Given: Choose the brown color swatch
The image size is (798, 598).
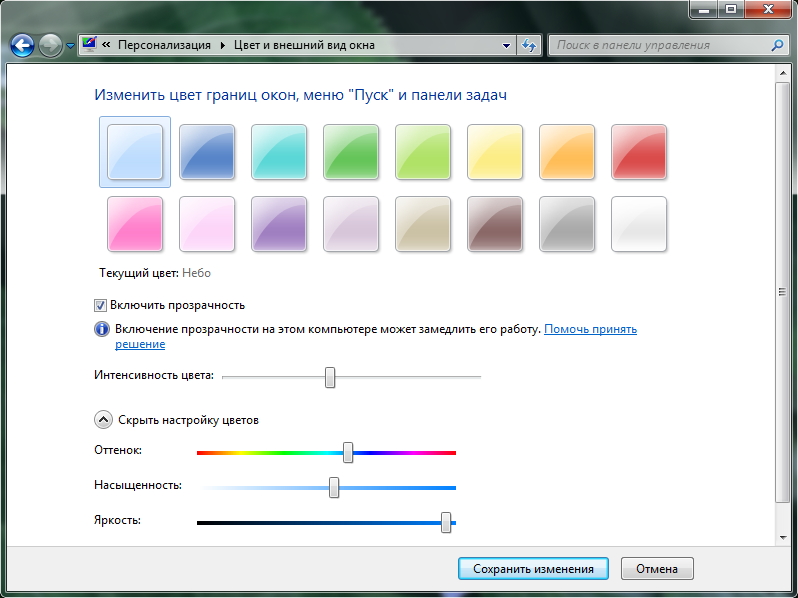Looking at the screenshot, I should (x=495, y=224).
